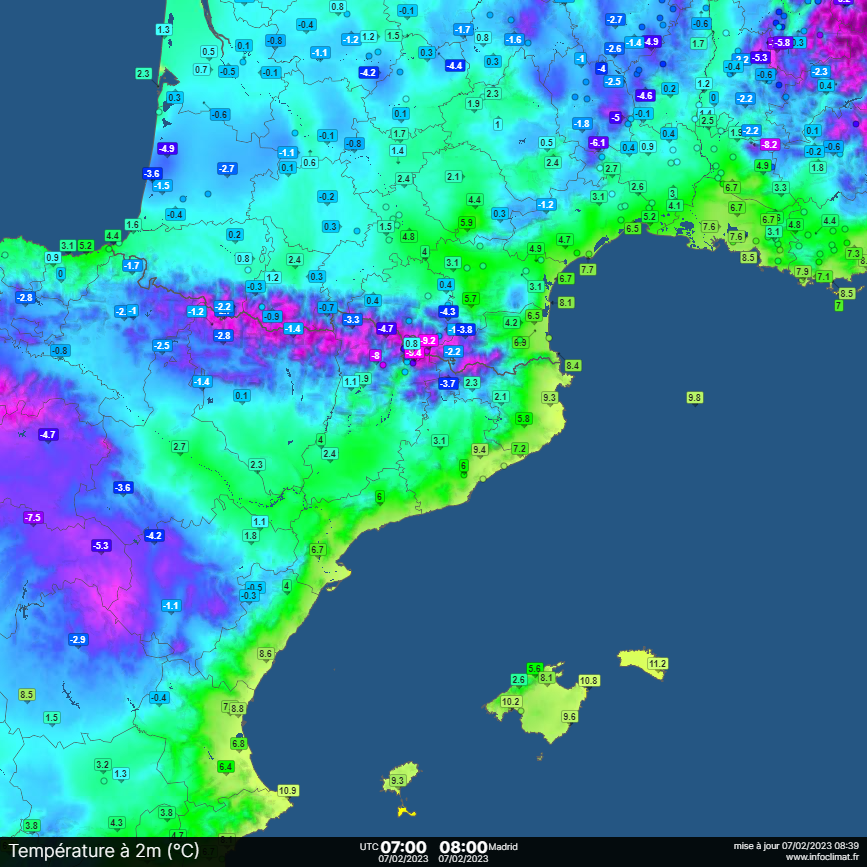
Task: Select the 5.6 station label
Action: (535, 668)
